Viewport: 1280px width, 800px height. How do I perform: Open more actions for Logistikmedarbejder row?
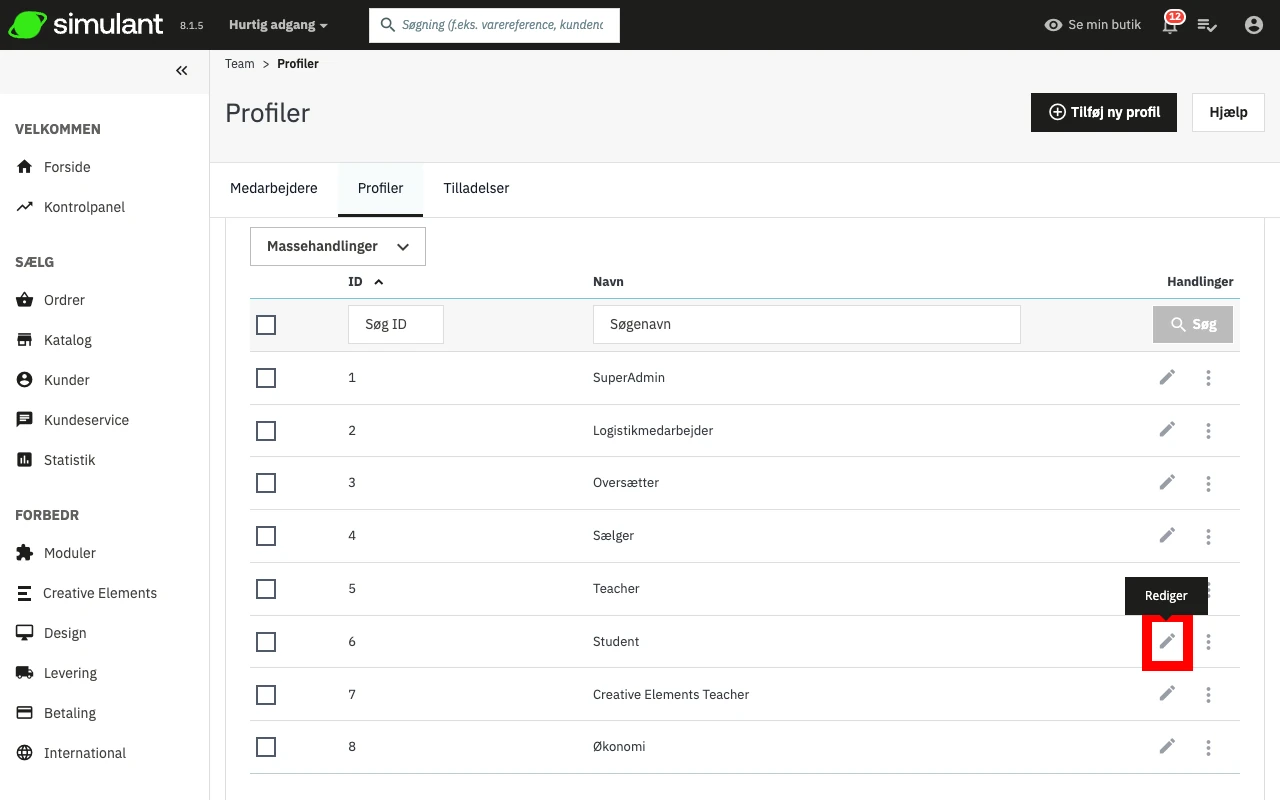(x=1208, y=431)
